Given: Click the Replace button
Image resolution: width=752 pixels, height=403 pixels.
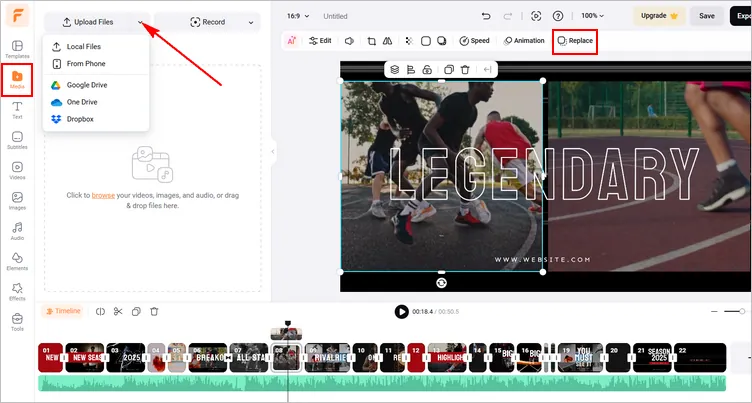Looking at the screenshot, I should [575, 41].
